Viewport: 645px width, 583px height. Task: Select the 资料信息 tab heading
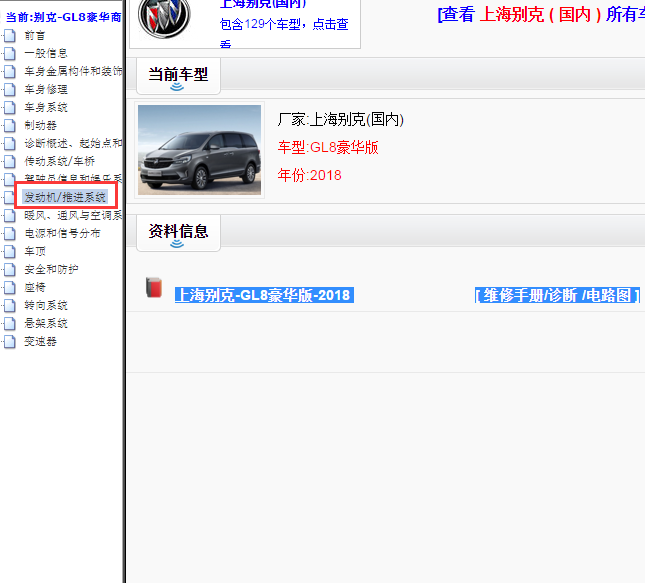[x=178, y=231]
